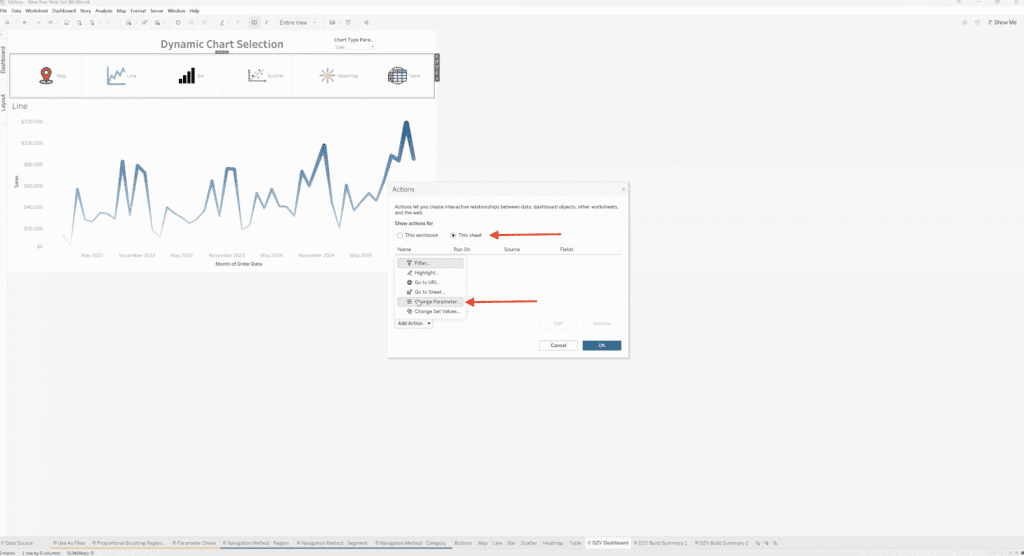
Task: Open the Dashboard menu in menu bar
Action: click(63, 10)
